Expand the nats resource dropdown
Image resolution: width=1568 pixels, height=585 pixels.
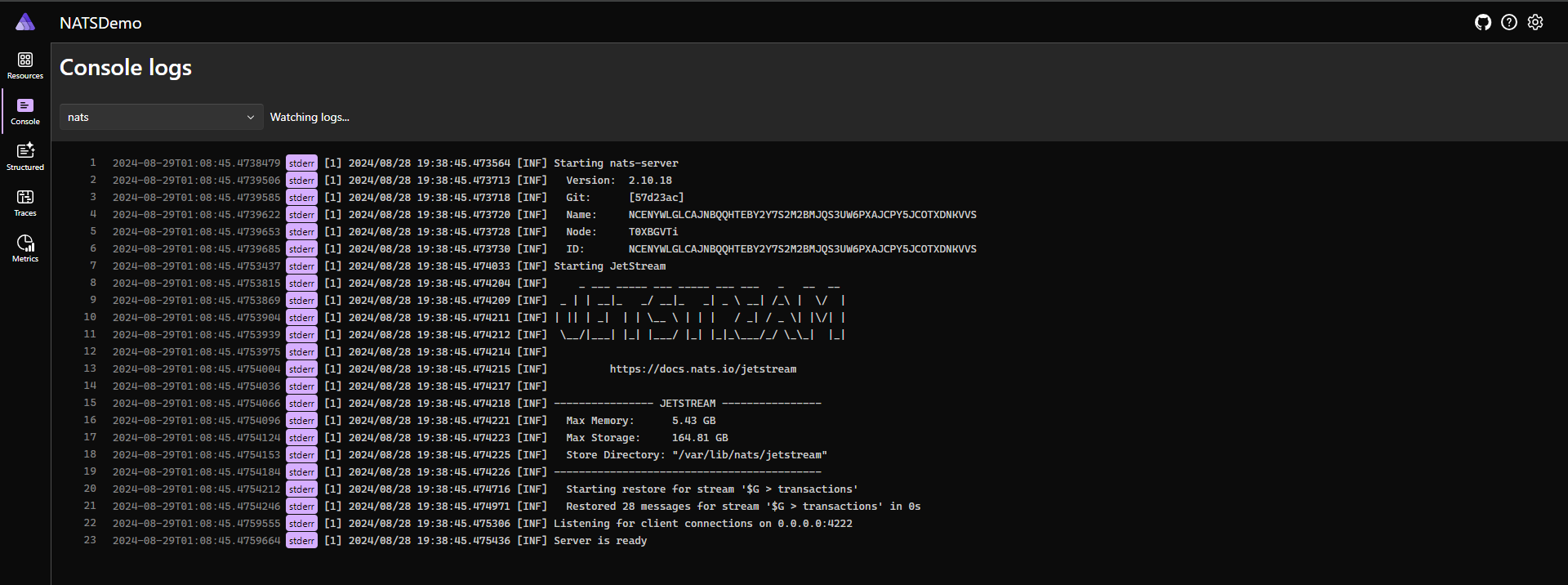(x=161, y=117)
